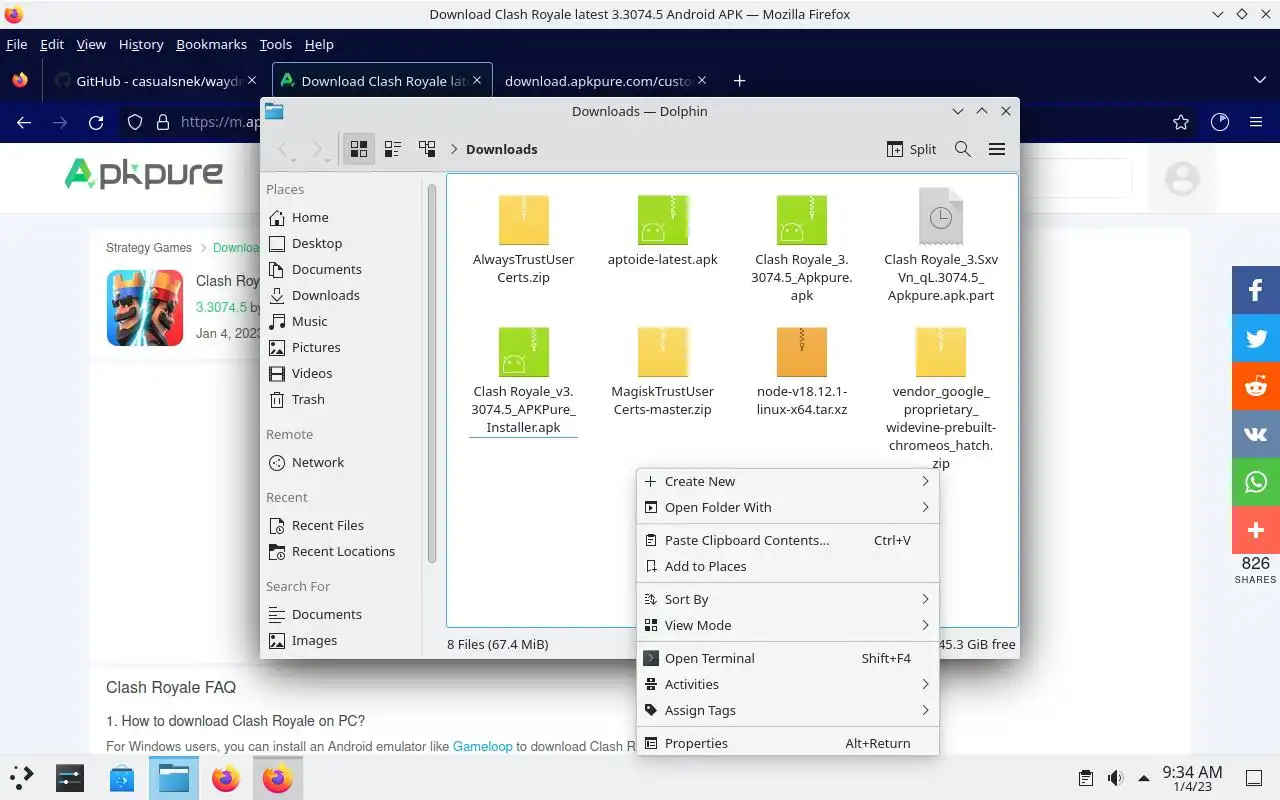Open Dolphin search magnifier
Image resolution: width=1280 pixels, height=800 pixels.
pos(963,149)
